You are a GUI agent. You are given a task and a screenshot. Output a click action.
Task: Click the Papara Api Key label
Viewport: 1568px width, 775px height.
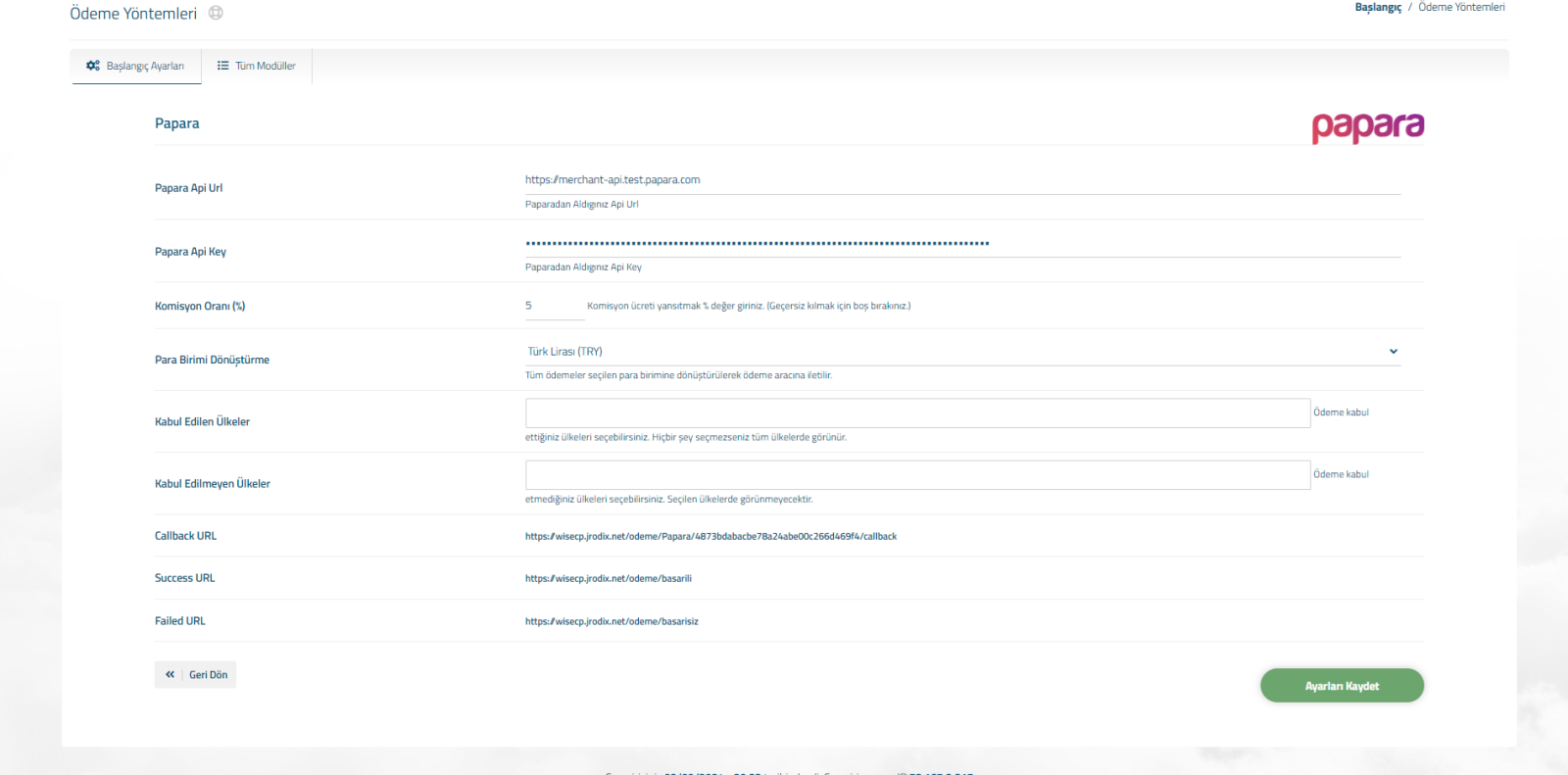pyautogui.click(x=190, y=252)
